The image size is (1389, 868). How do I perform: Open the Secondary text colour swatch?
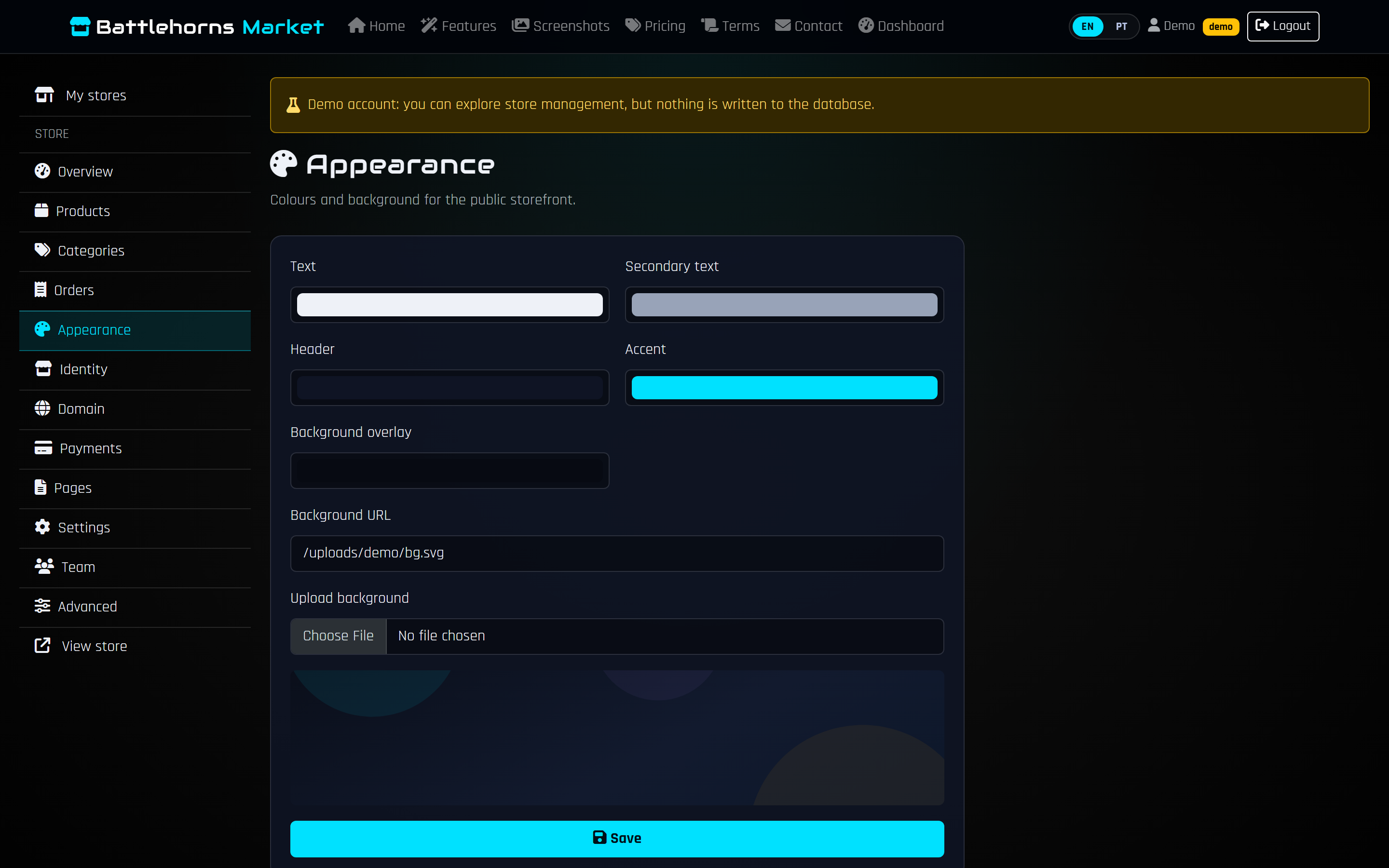click(784, 305)
